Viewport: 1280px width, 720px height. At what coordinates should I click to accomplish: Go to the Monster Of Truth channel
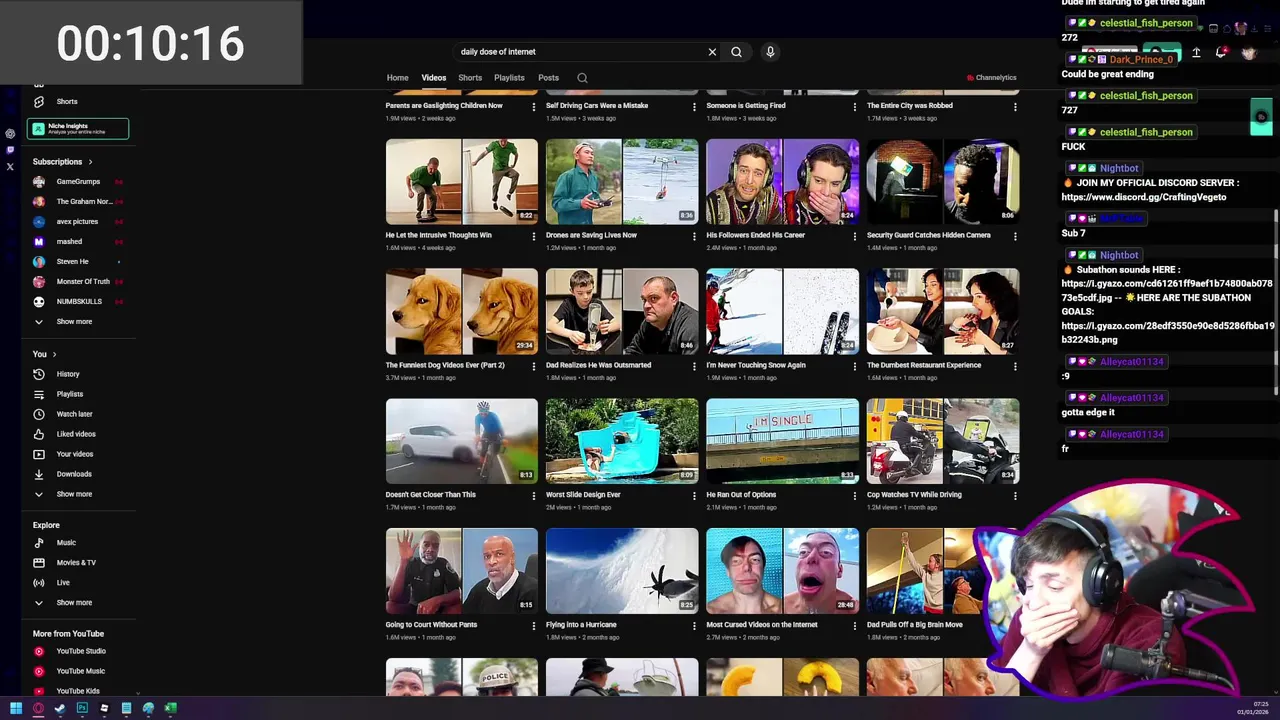[78, 282]
